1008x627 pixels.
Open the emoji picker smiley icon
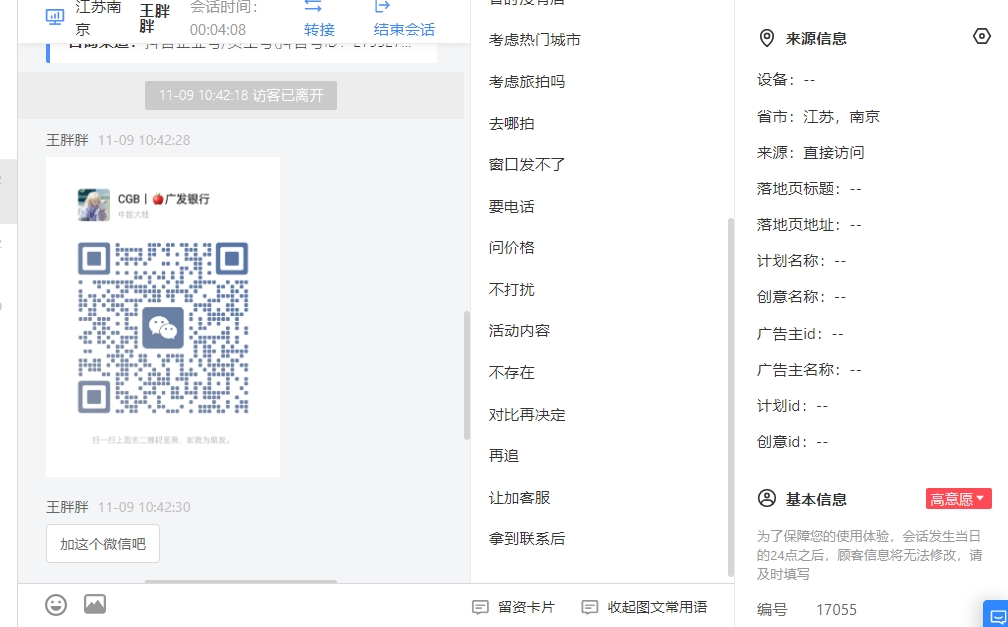(56, 604)
